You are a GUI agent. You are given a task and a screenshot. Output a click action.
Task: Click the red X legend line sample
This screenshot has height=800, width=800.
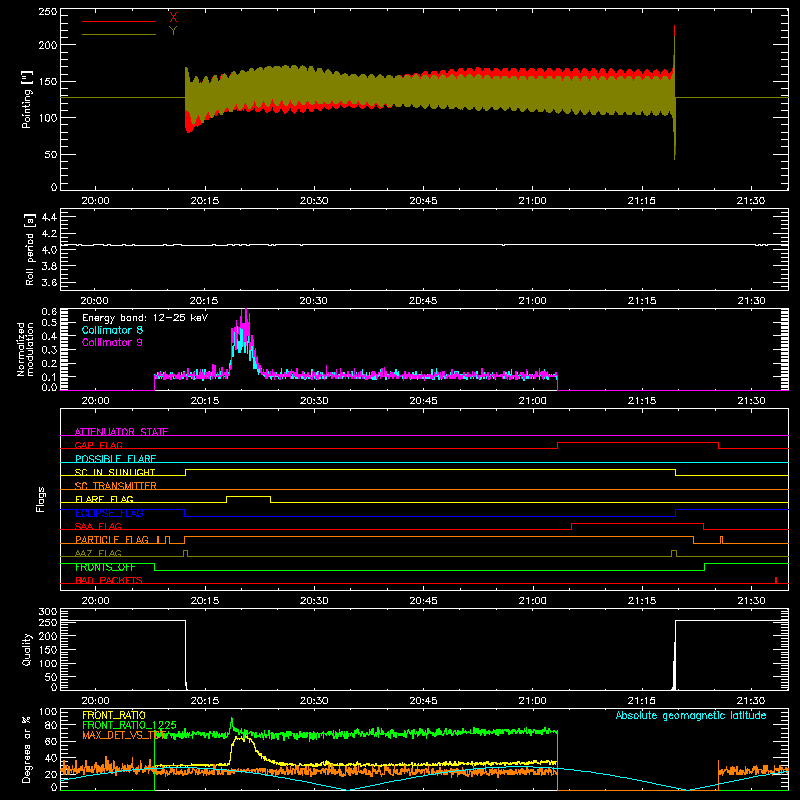(x=118, y=21)
